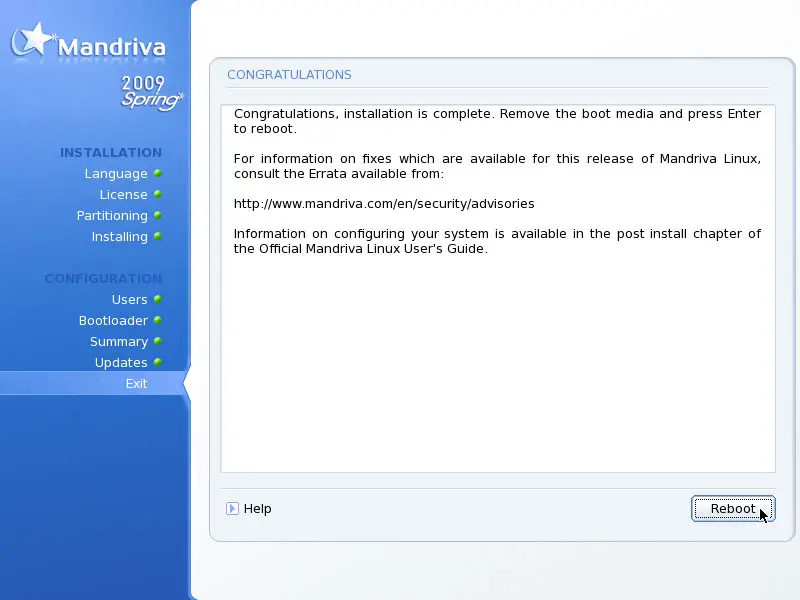
Task: Select the Bootloader step in sidebar
Action: click(x=113, y=320)
